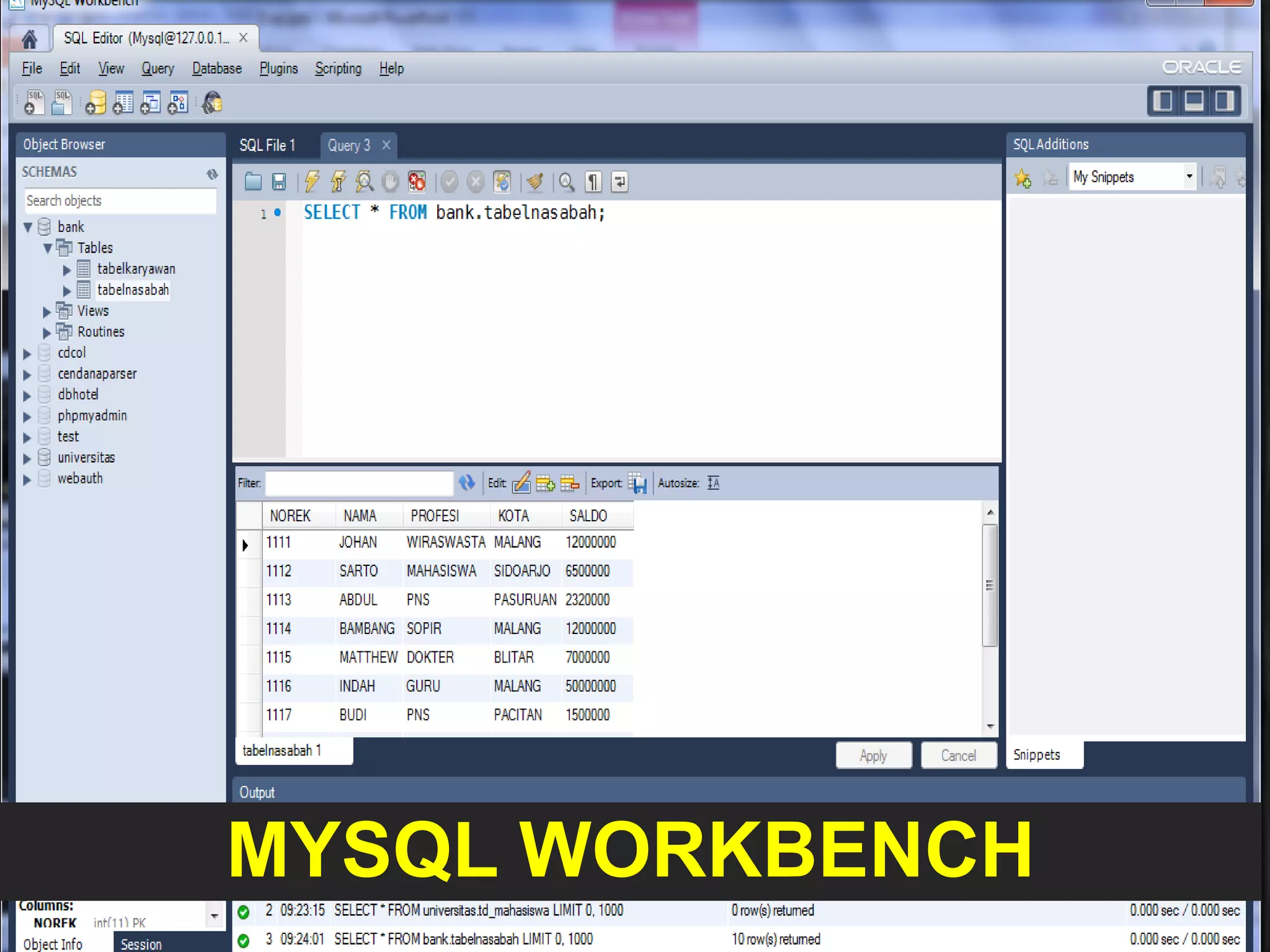Toggle autocommit mode icon

pos(502,182)
